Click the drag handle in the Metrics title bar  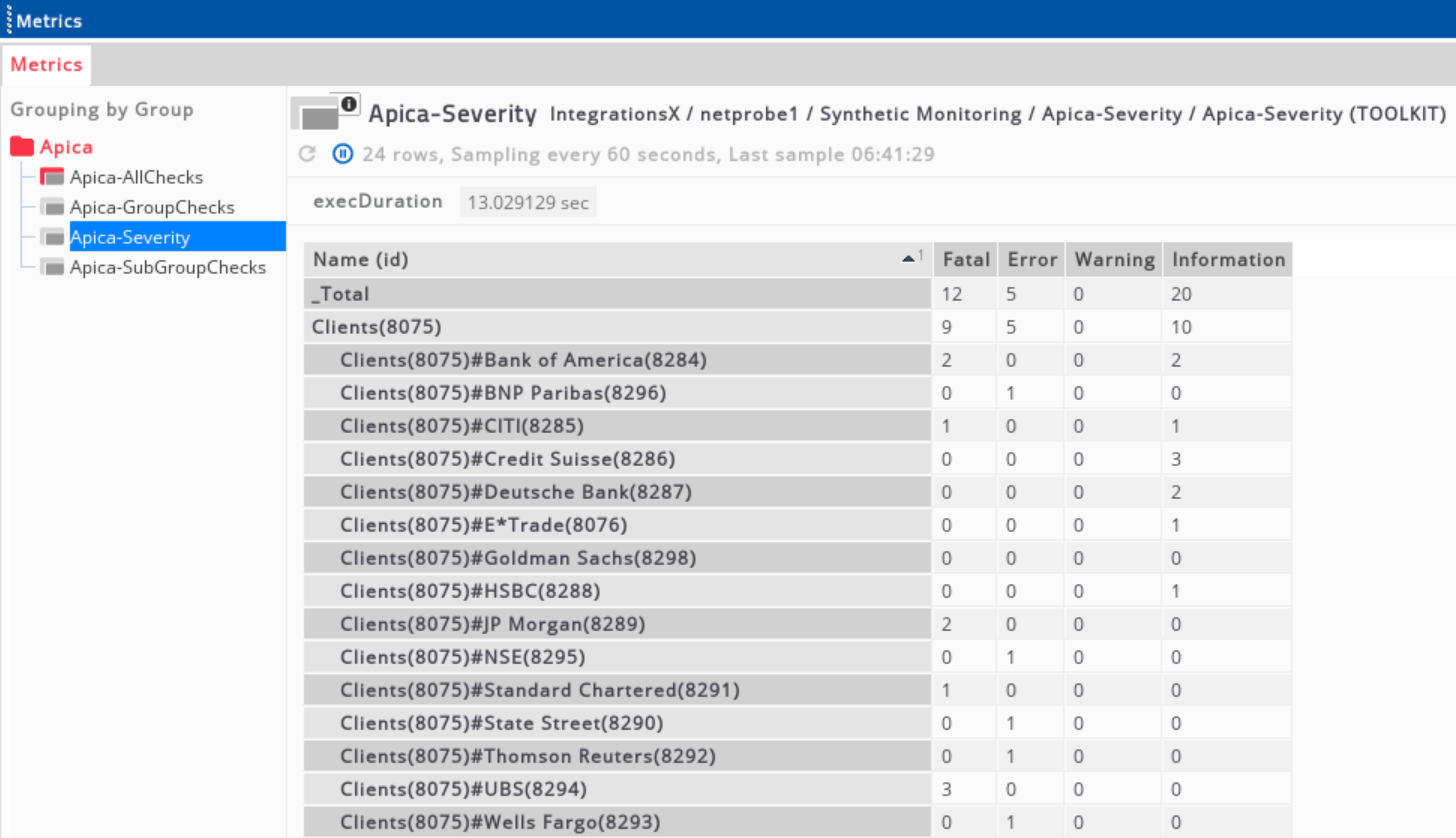pyautogui.click(x=8, y=20)
